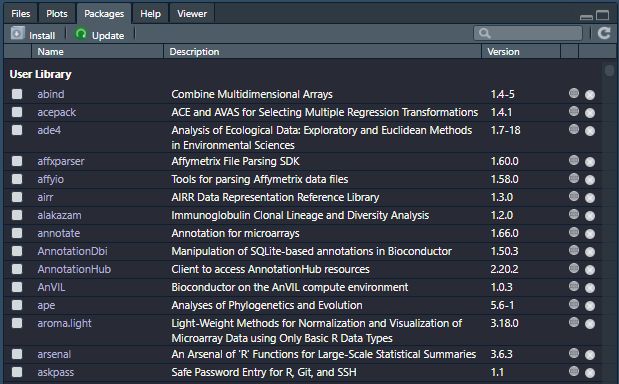This screenshot has width=619, height=384.
Task: Open the abind web documentation globe icon
Action: pos(574,94)
